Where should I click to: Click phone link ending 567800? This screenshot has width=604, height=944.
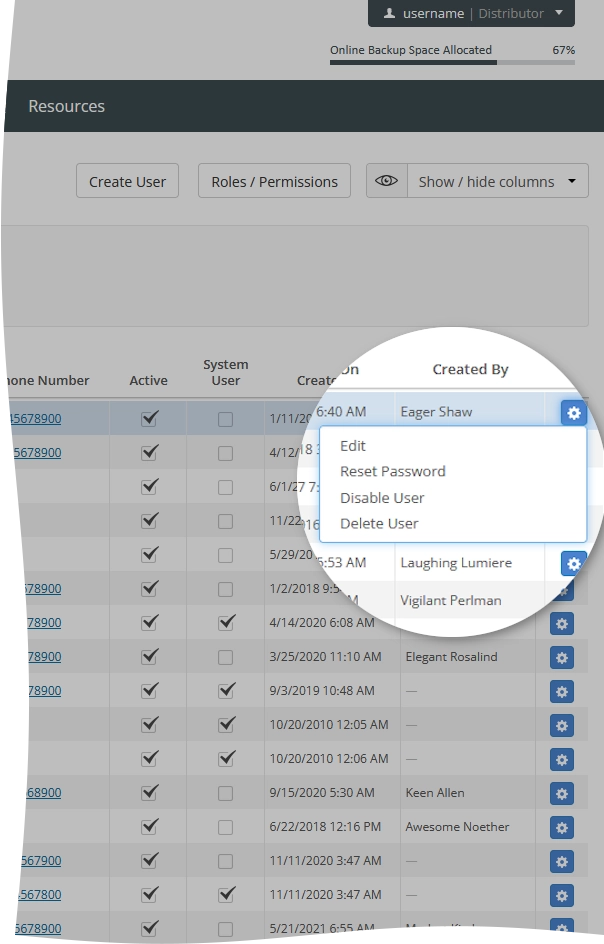coord(40,895)
